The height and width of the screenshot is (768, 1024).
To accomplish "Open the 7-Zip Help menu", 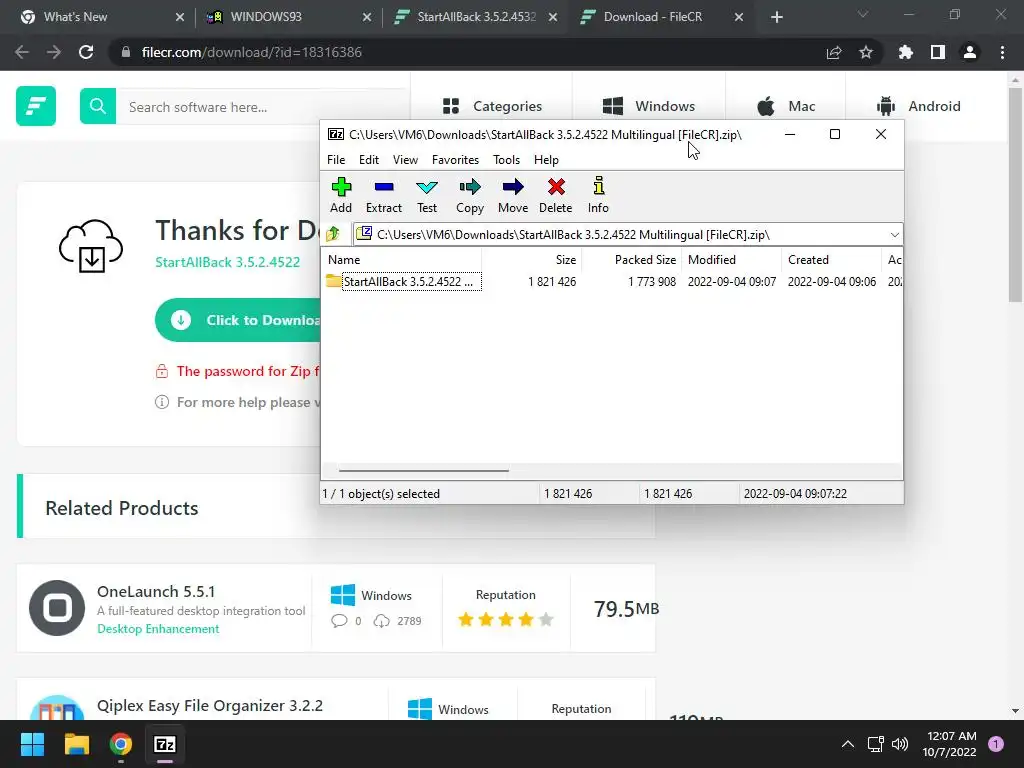I will (546, 160).
